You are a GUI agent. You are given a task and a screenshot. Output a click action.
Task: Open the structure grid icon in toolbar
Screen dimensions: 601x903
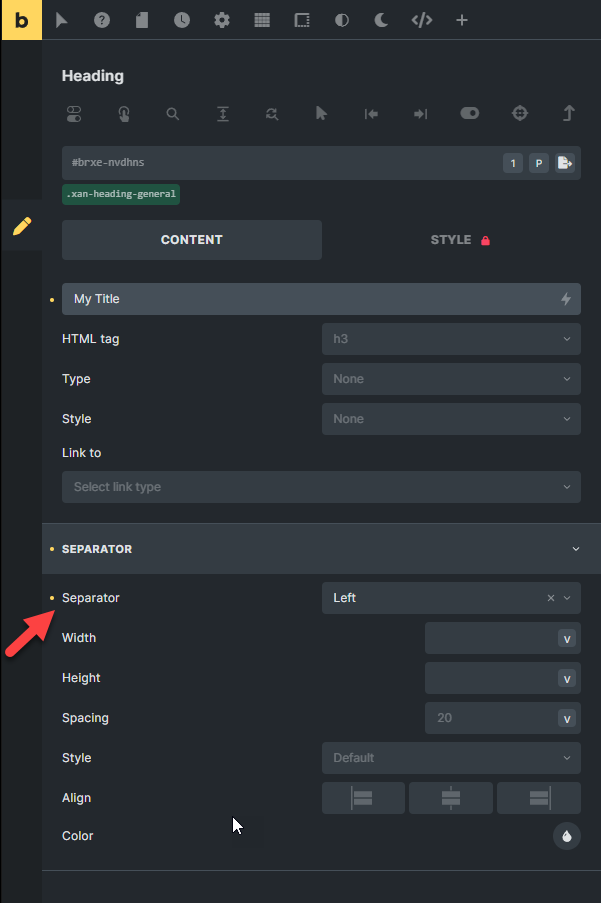click(x=261, y=20)
